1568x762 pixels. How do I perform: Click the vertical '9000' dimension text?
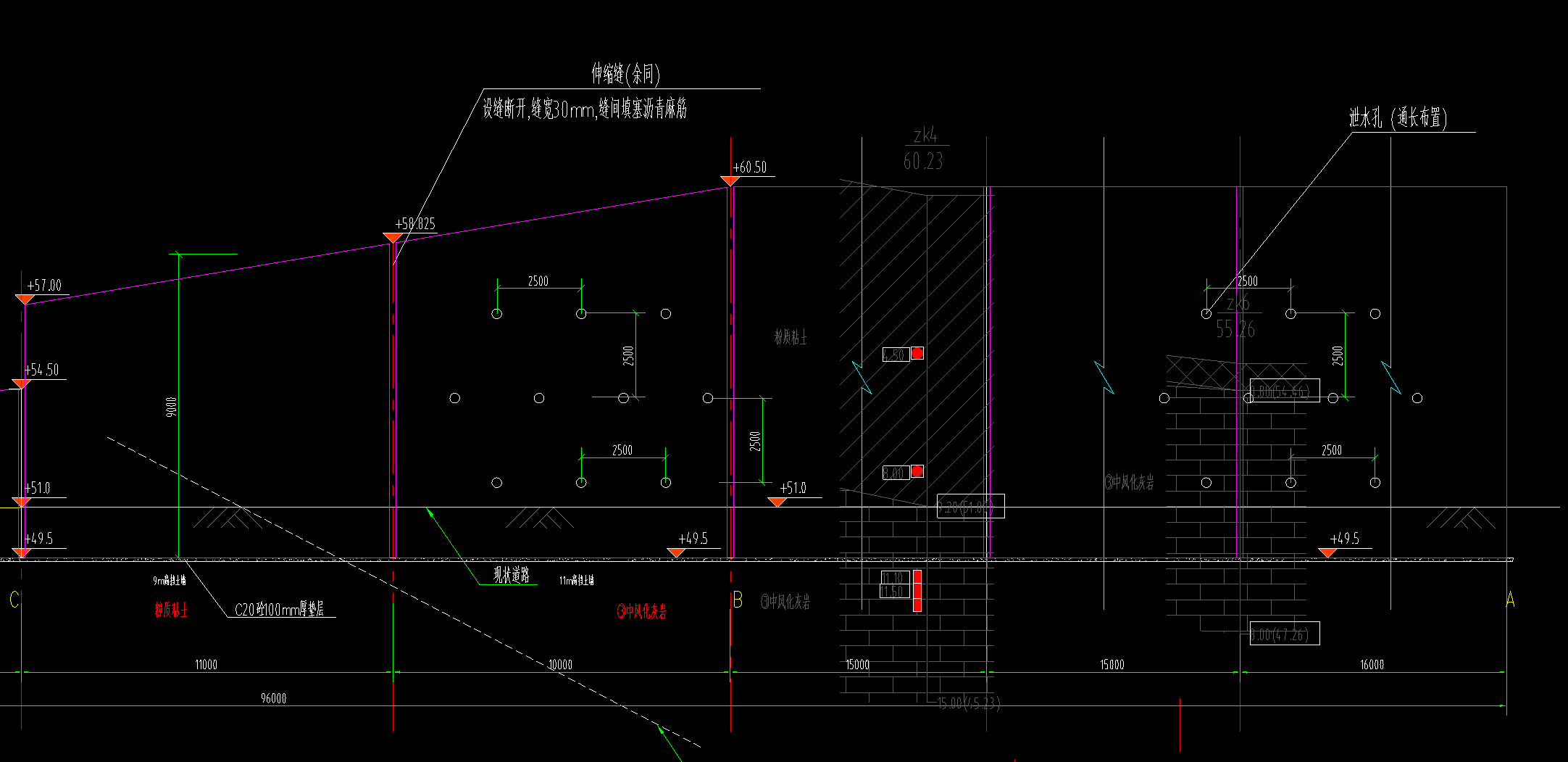coord(172,406)
